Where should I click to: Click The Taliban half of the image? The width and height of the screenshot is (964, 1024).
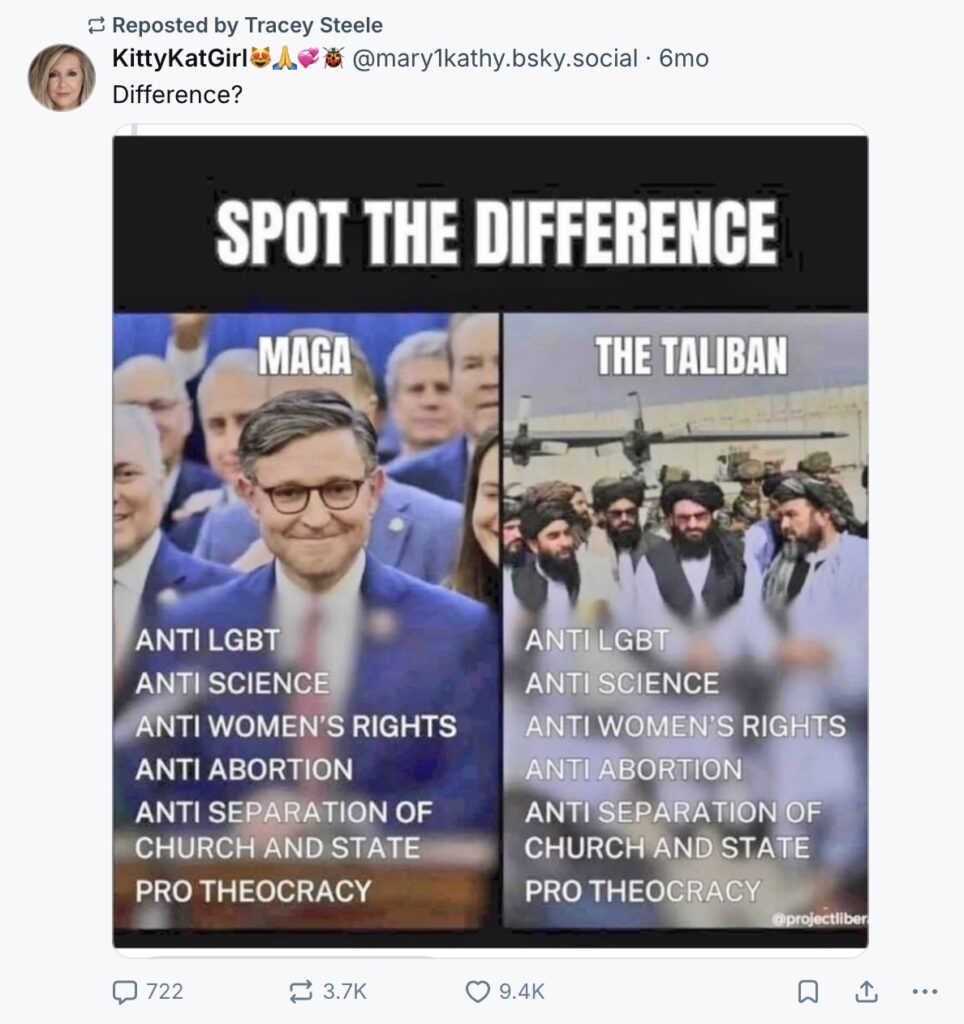pos(686,620)
